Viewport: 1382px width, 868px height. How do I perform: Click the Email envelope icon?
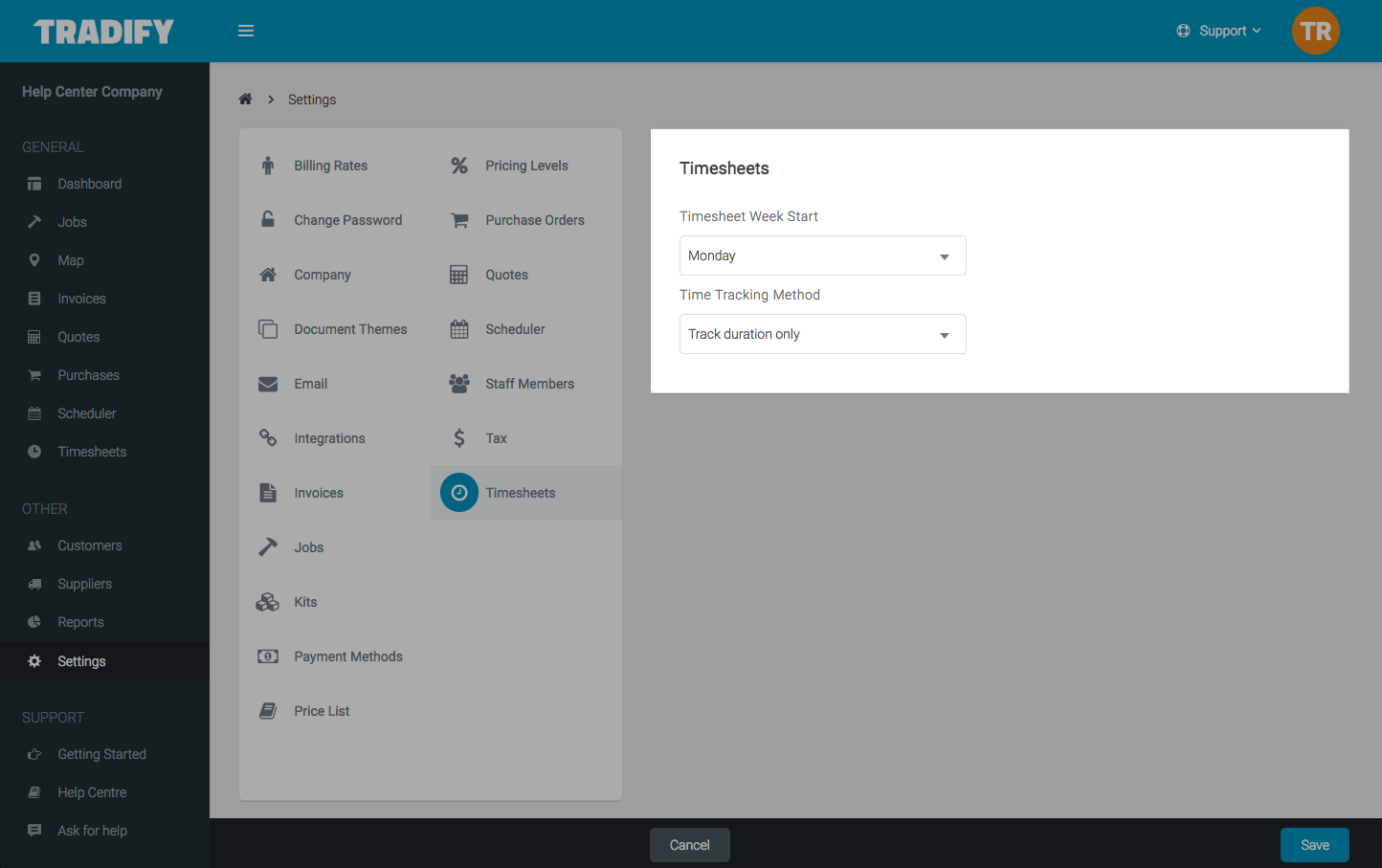(268, 384)
